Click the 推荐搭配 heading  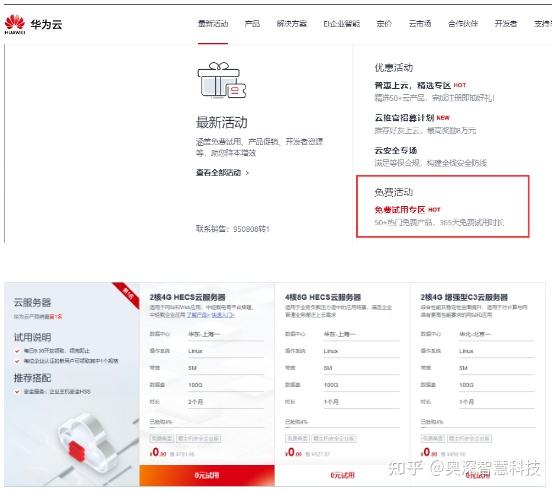click(x=32, y=378)
